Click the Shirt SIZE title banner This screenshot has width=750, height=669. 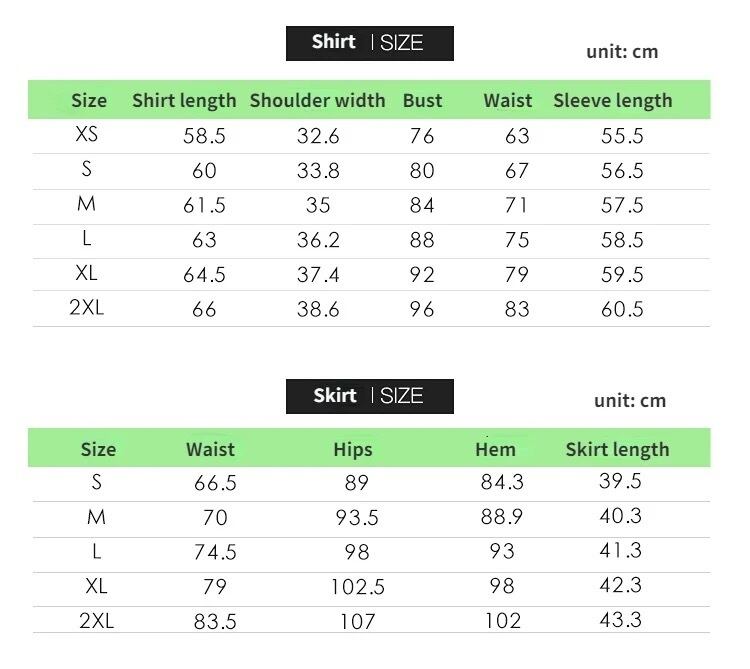tap(369, 43)
